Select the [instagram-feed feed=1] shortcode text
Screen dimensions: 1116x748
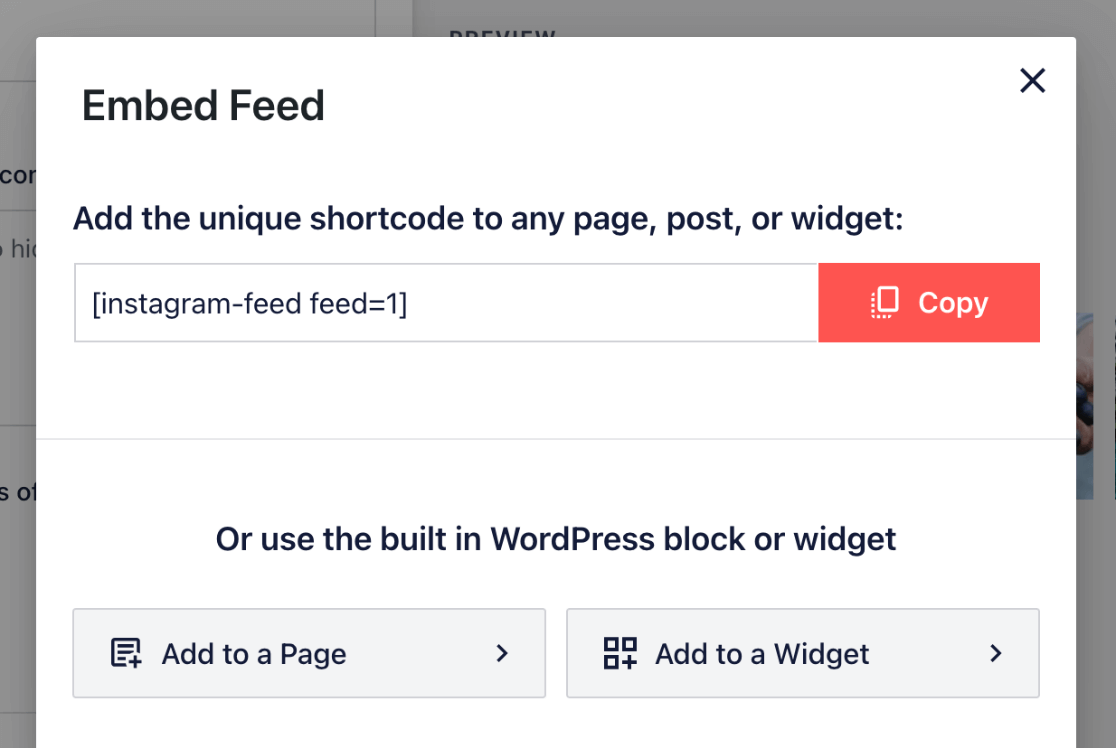pyautogui.click(x=249, y=303)
